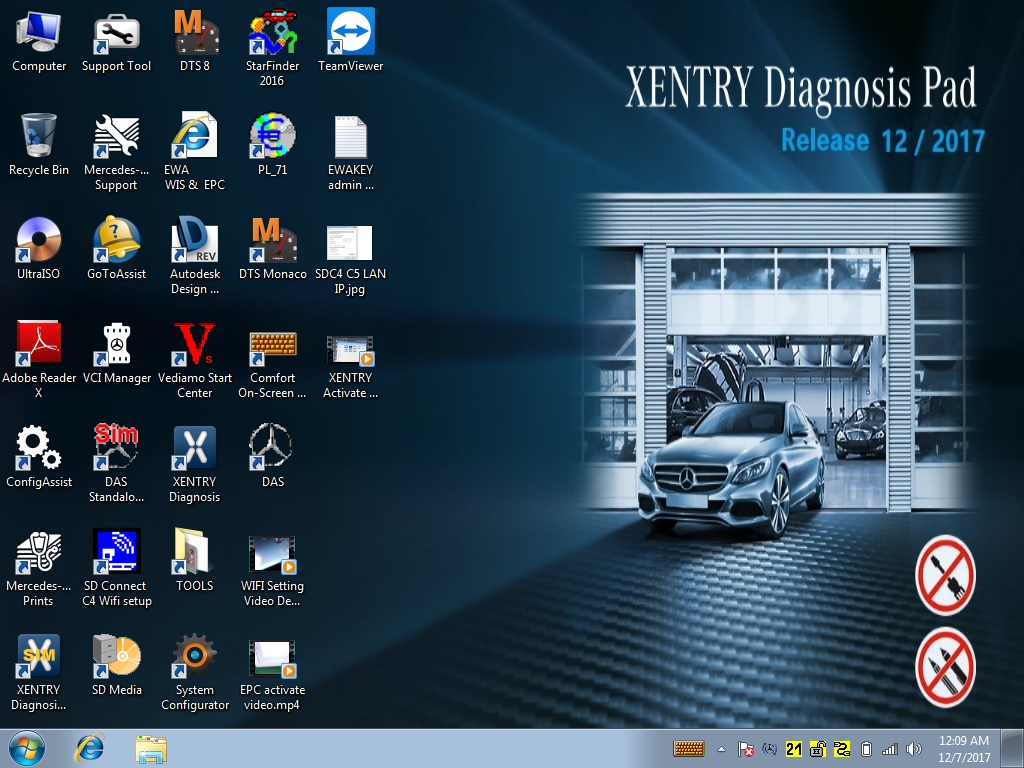Open the GoToAssist shortcut
The image size is (1024, 768).
(x=116, y=248)
